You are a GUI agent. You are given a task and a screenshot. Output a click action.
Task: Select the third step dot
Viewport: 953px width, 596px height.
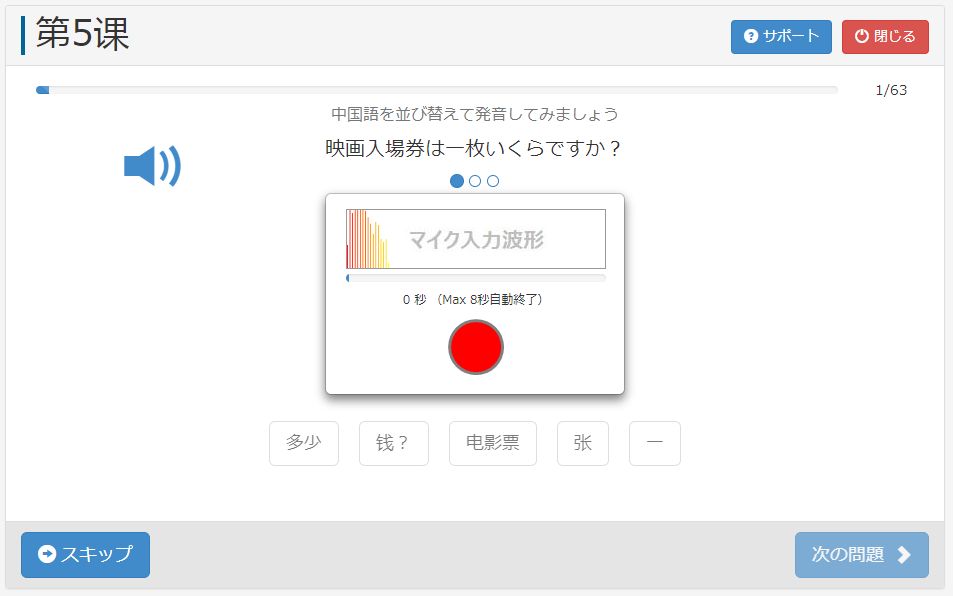click(493, 181)
